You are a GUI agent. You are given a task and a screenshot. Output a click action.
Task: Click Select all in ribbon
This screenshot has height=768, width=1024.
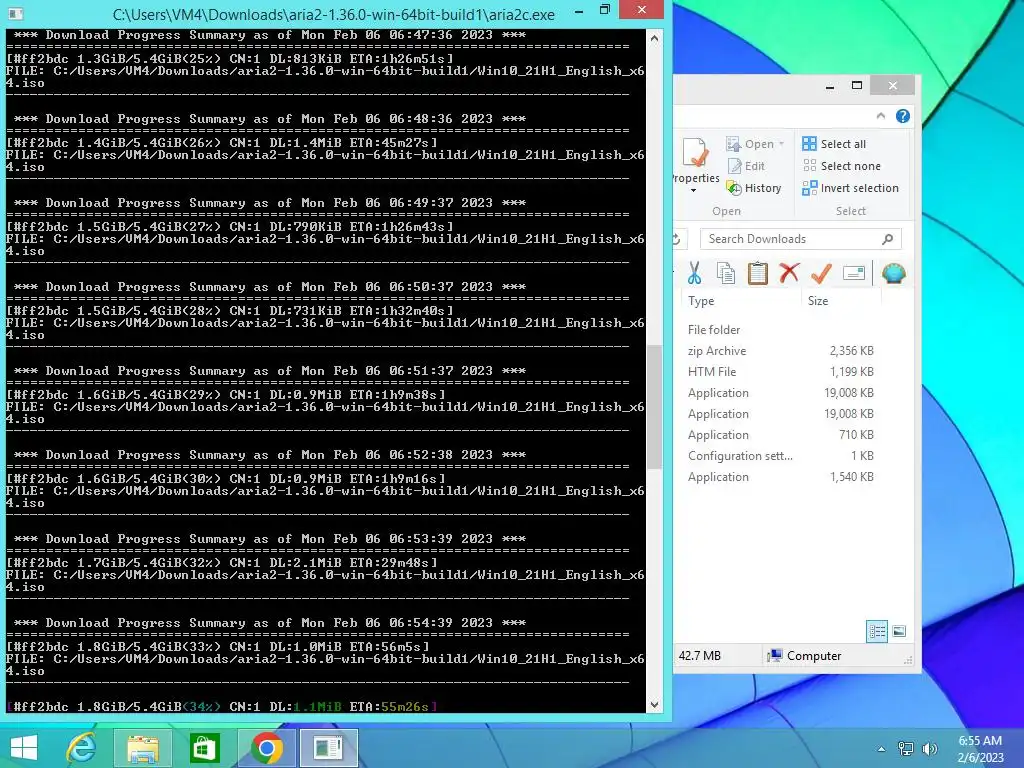click(834, 144)
